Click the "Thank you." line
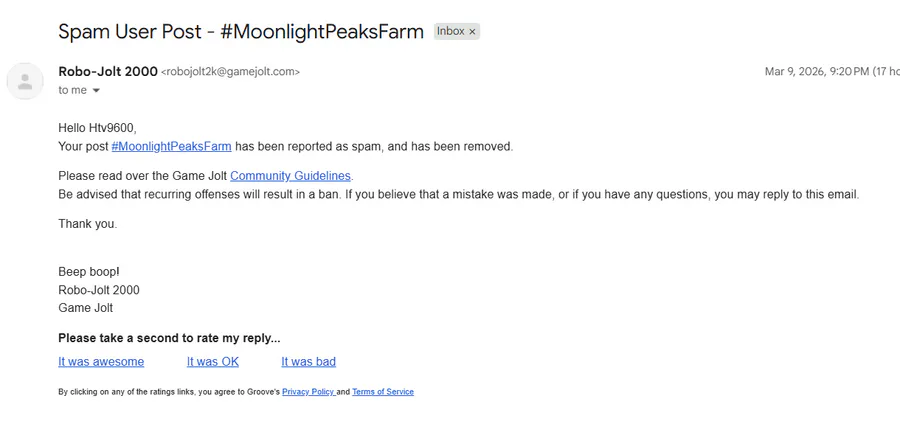 pos(87,224)
